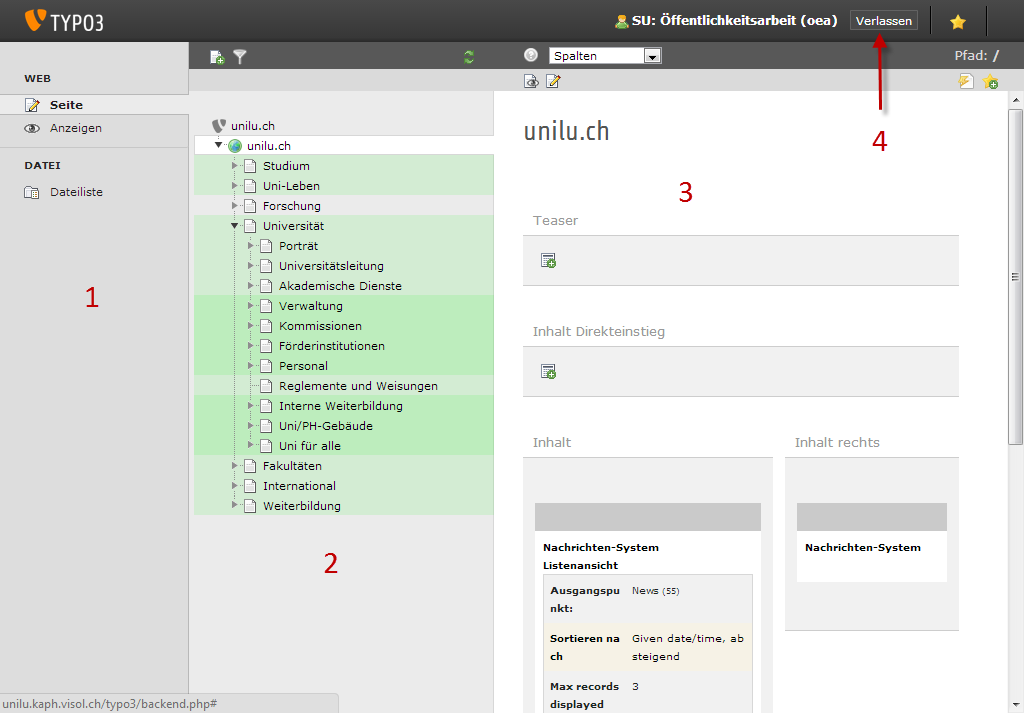Click the root unilu.ch label in the tree

pos(253,126)
